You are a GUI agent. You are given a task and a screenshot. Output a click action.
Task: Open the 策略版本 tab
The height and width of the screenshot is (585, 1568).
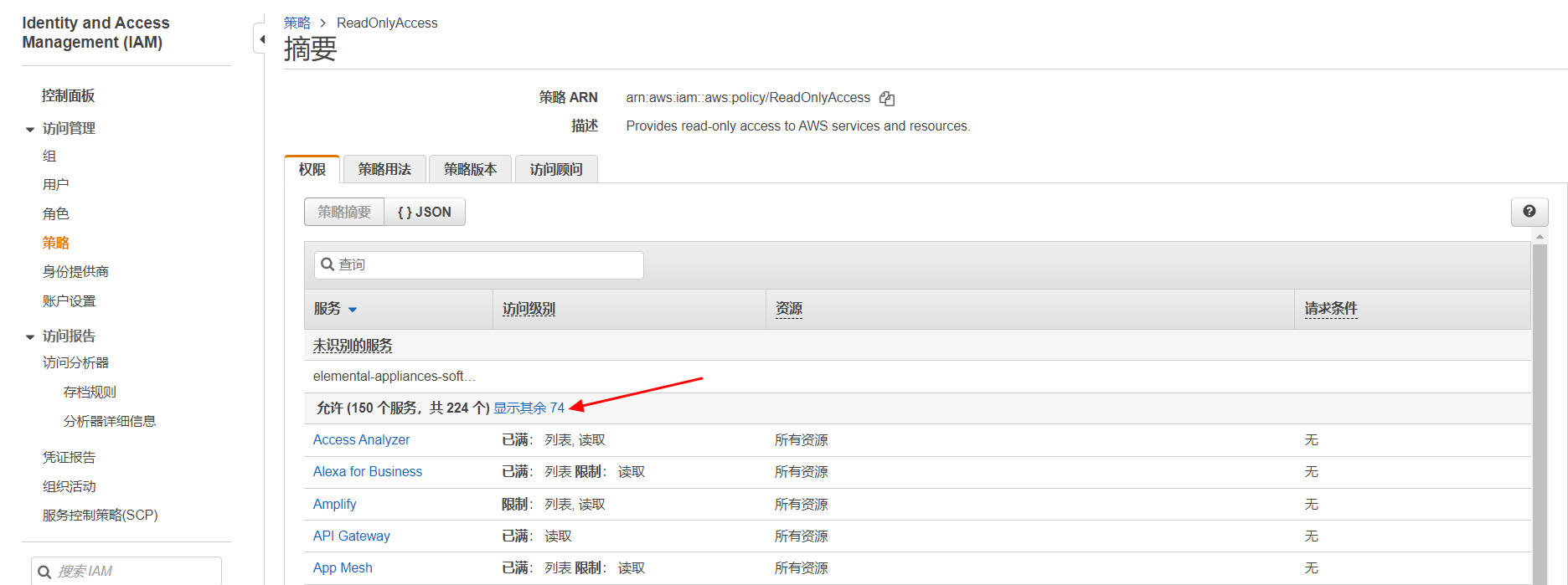coord(470,169)
